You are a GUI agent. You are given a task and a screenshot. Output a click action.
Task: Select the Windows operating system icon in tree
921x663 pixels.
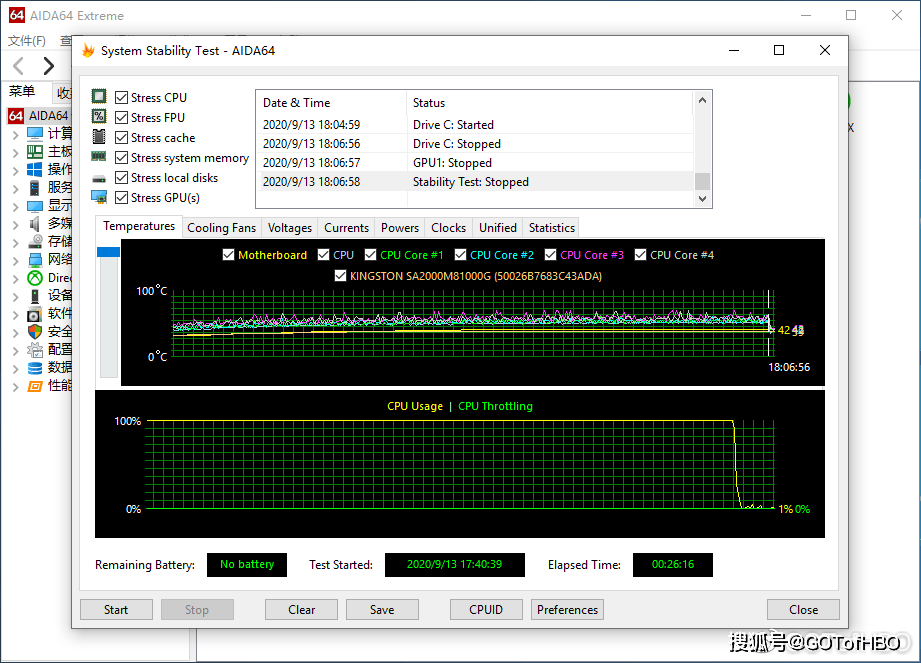point(35,170)
